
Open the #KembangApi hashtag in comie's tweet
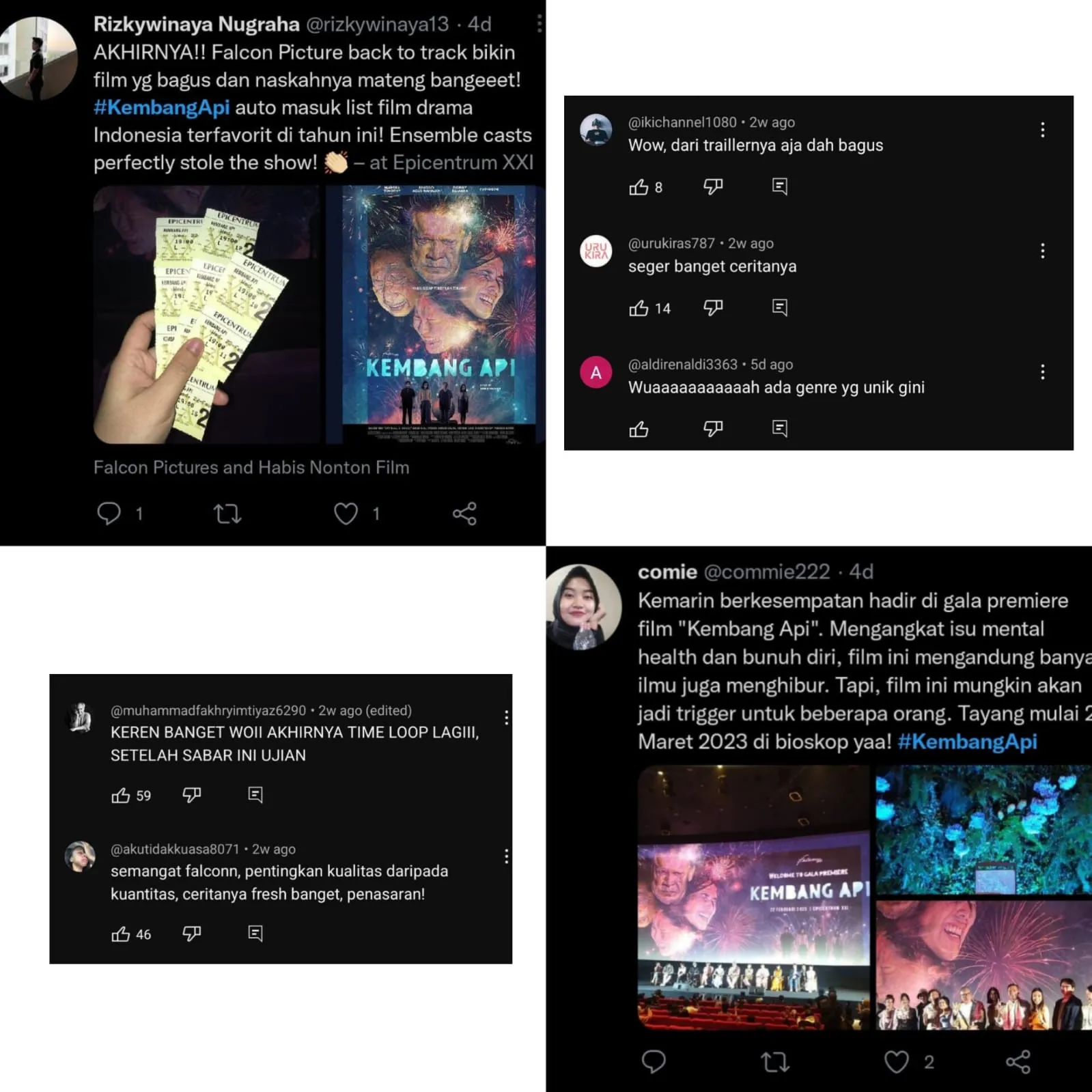967,742
